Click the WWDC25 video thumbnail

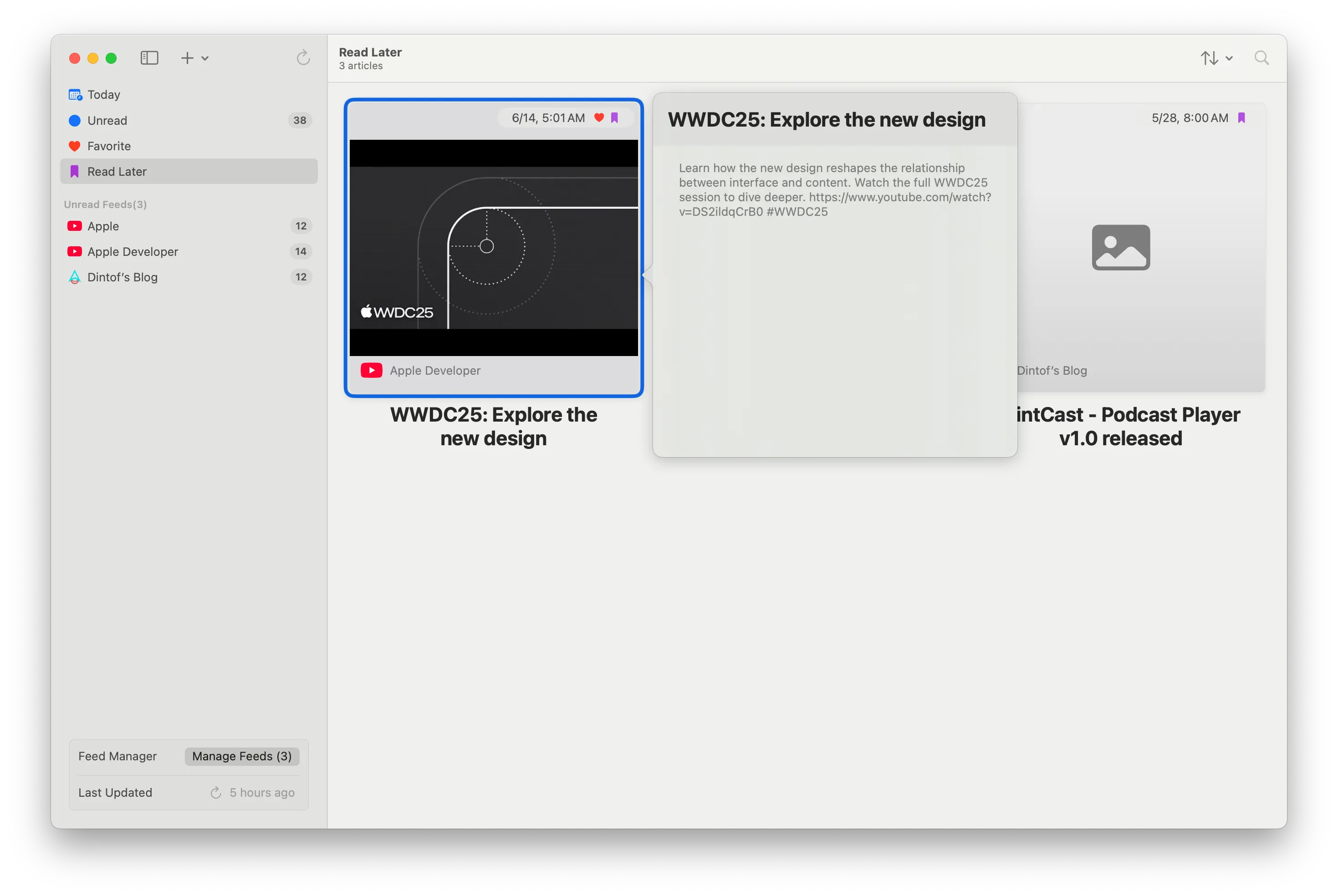(x=493, y=247)
